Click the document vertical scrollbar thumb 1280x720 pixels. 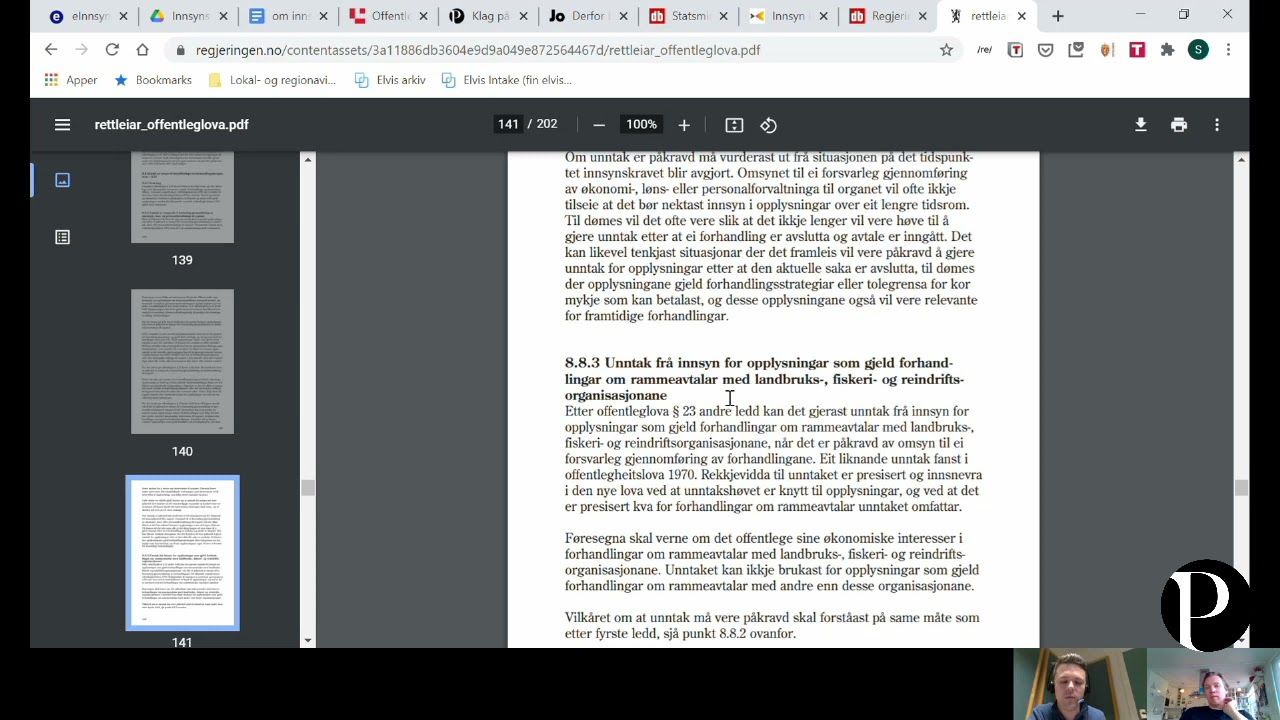pos(1241,487)
